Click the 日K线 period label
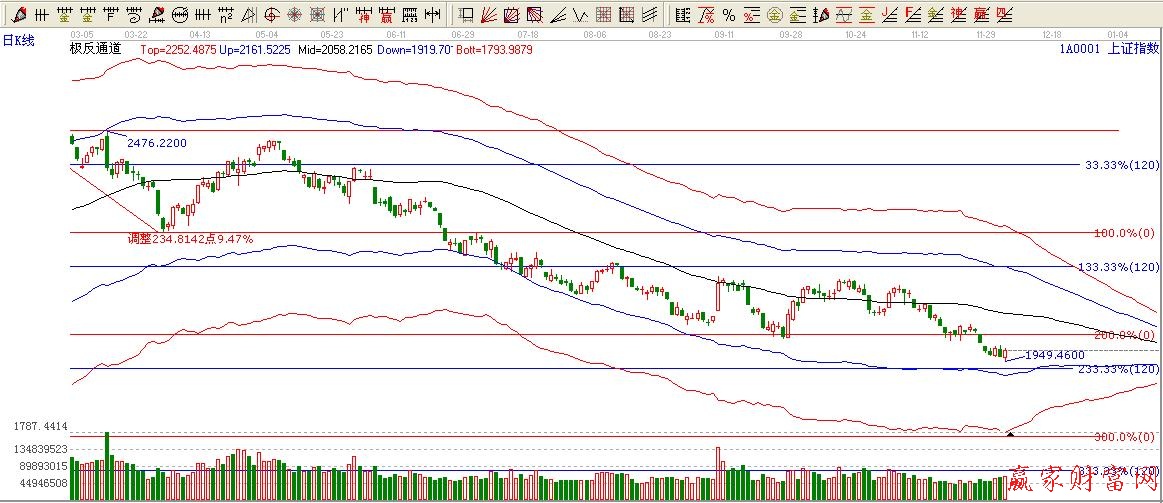 (19, 40)
